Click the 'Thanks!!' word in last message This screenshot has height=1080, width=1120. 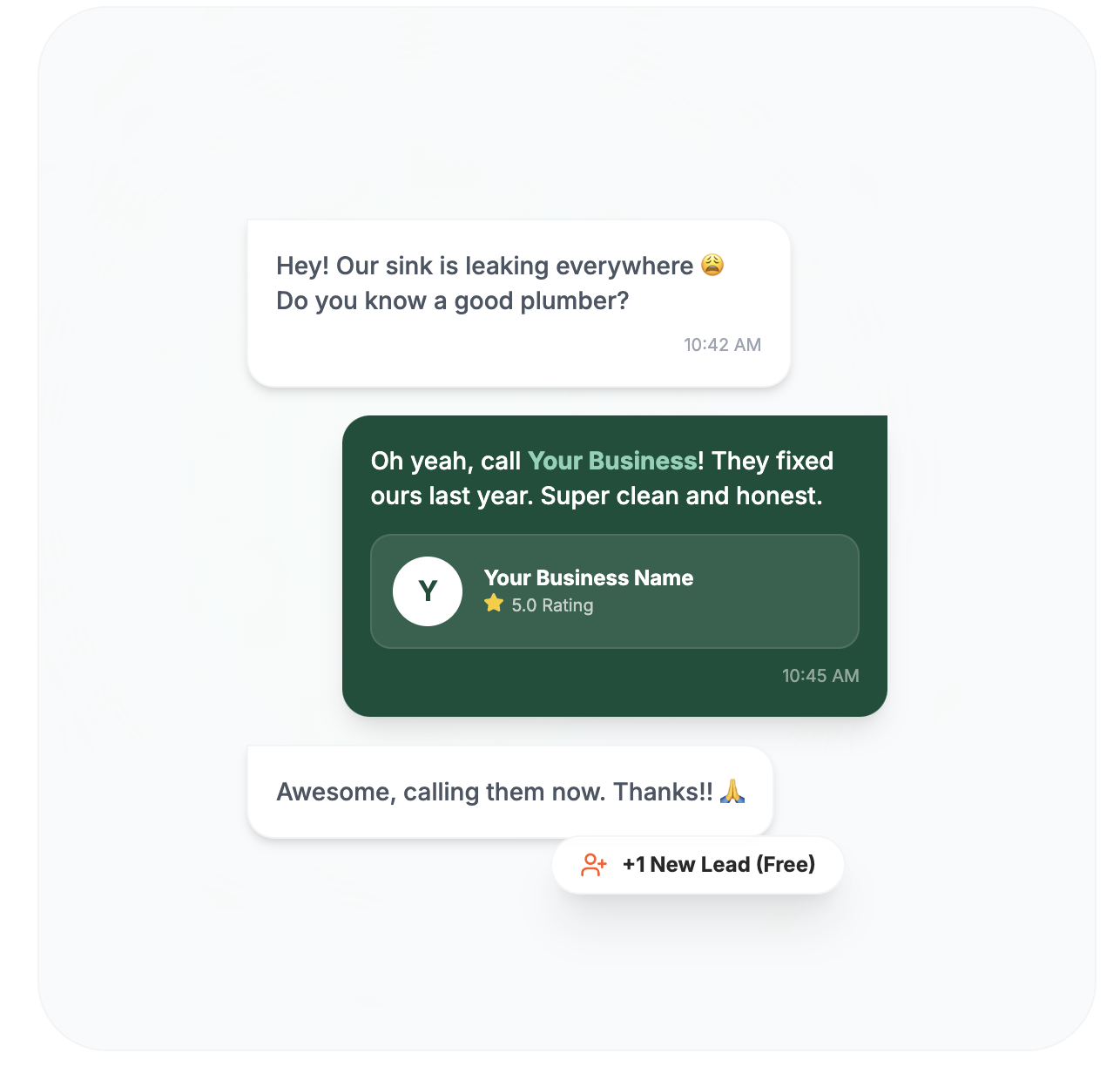click(663, 792)
